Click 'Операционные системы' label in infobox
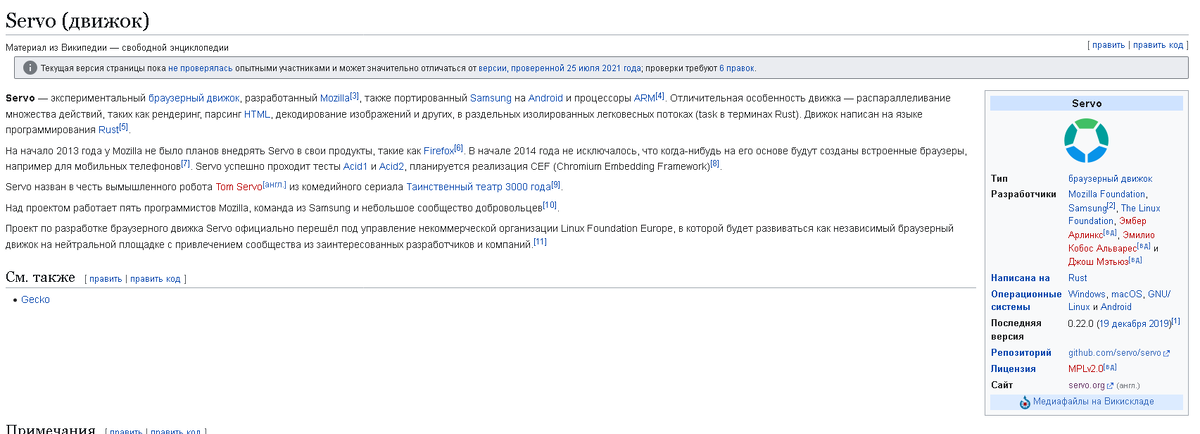This screenshot has height=434, width=1200. pos(1026,301)
